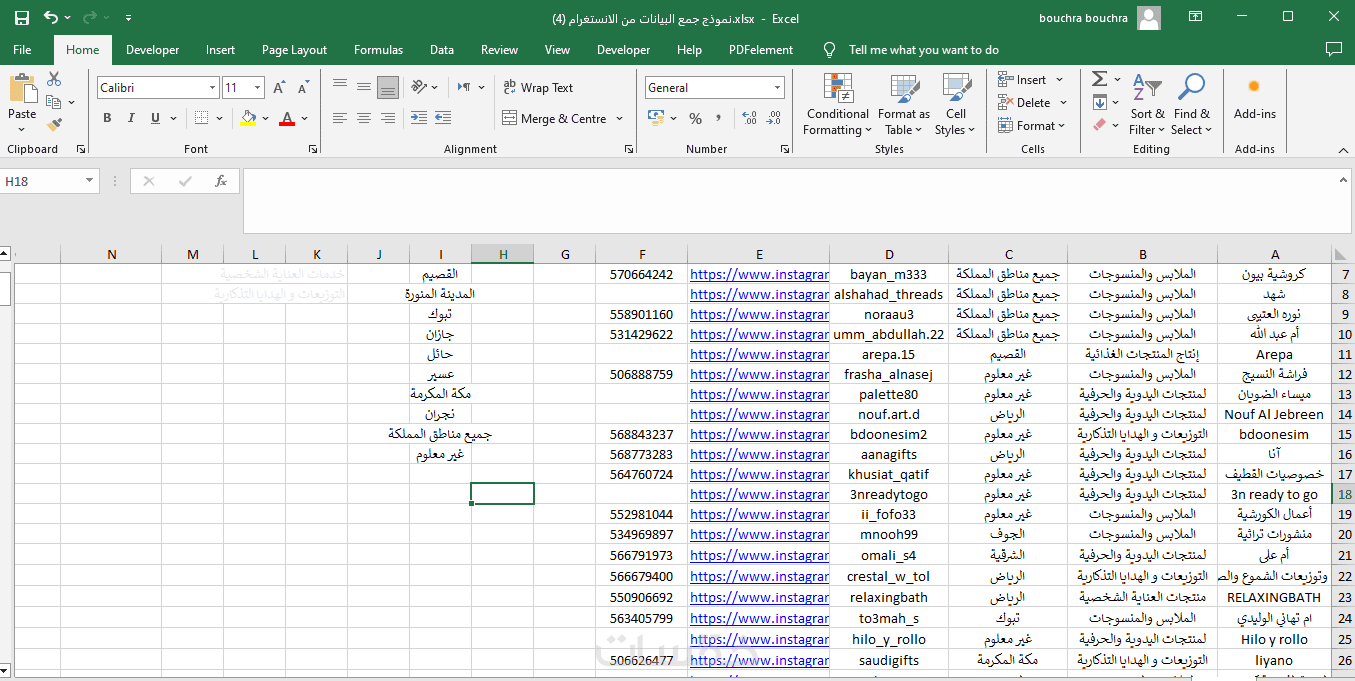Open the General number format dropdown
The height and width of the screenshot is (681, 1355).
pos(777,88)
